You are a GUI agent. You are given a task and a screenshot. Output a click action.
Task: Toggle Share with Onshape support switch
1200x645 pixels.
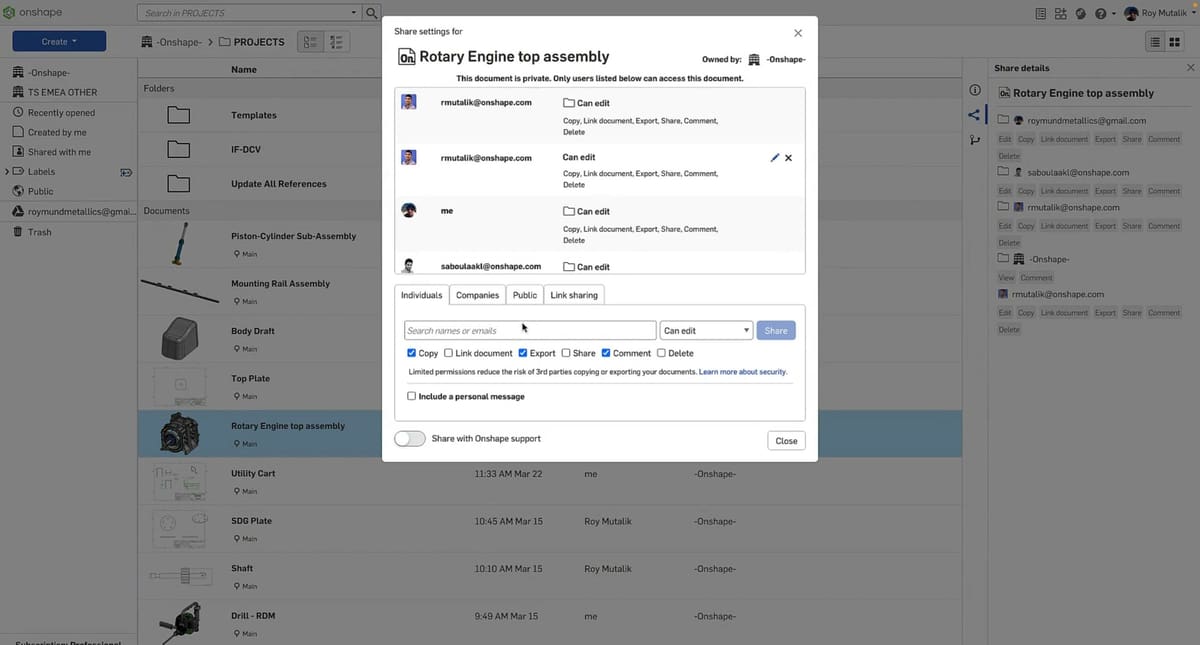410,438
